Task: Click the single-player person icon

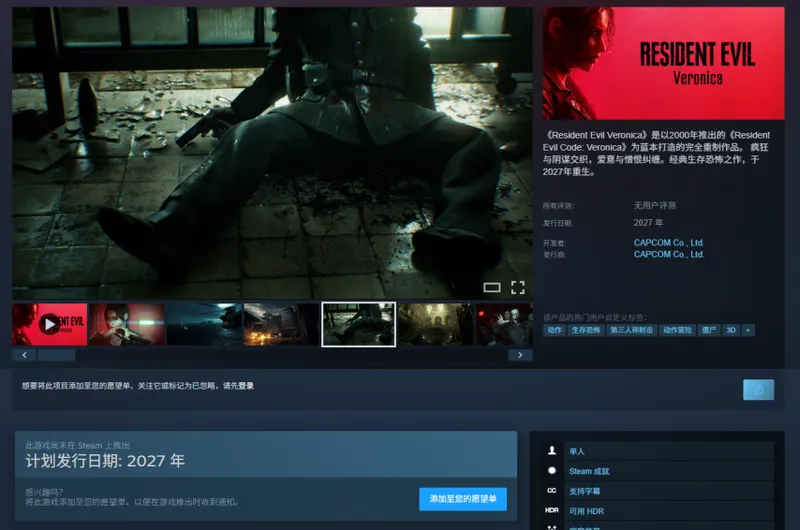Action: coord(552,450)
